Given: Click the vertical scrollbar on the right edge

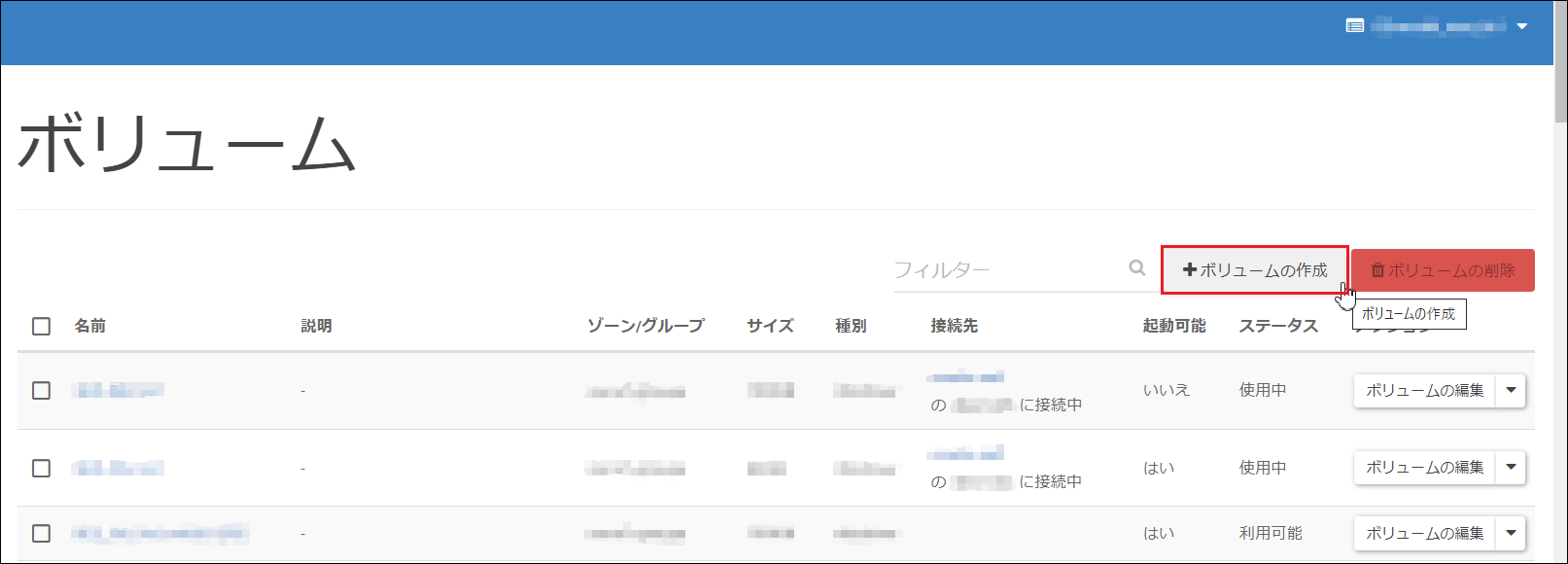Looking at the screenshot, I should tap(1560, 97).
